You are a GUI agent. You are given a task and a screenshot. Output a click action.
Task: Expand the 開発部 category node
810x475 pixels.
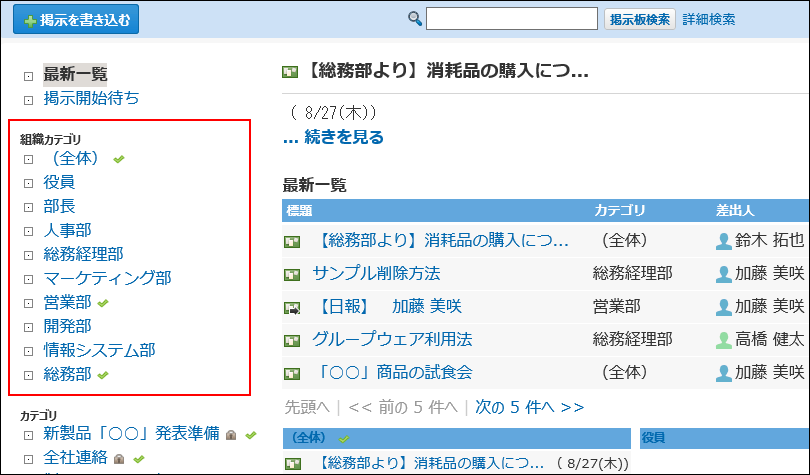(28, 327)
